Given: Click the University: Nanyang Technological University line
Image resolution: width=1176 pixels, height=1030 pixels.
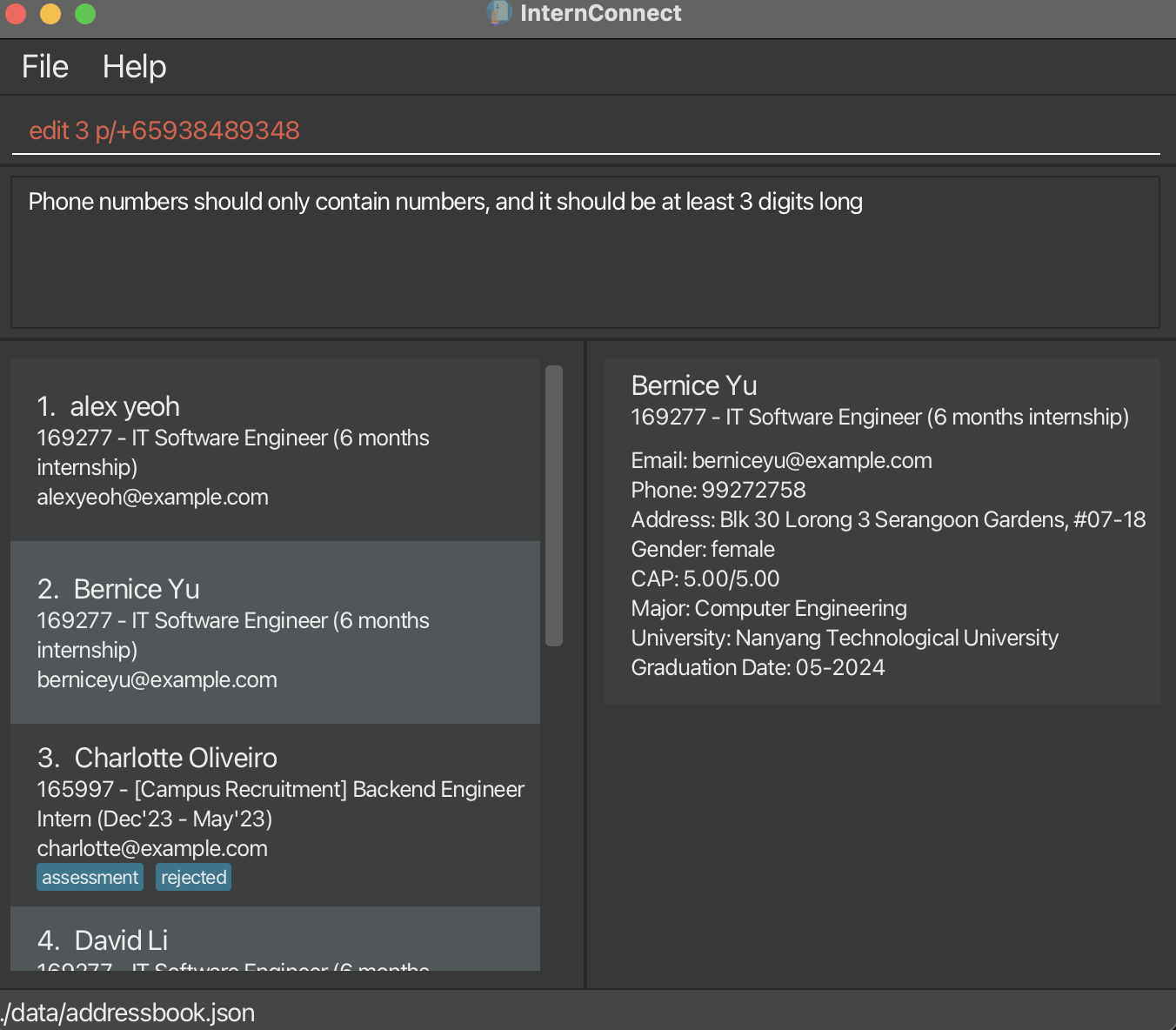Looking at the screenshot, I should tap(845, 638).
